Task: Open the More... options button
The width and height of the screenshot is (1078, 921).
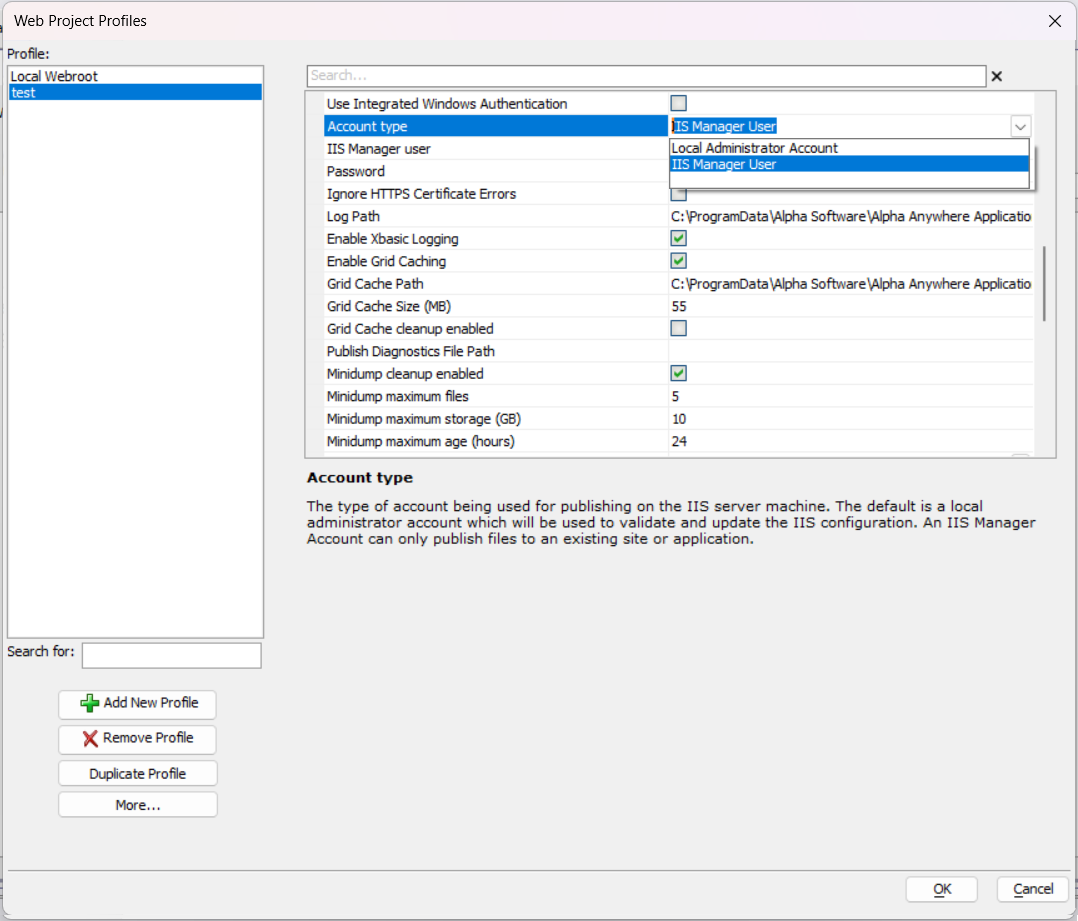Action: click(138, 805)
